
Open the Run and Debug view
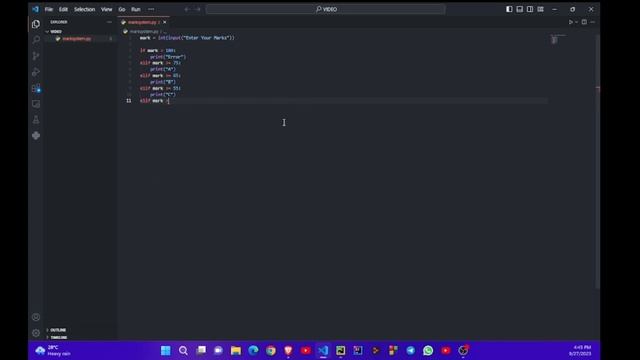click(x=36, y=72)
